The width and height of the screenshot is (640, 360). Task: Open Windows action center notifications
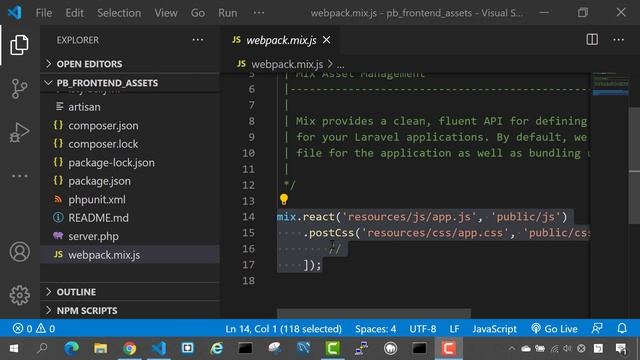click(621, 349)
